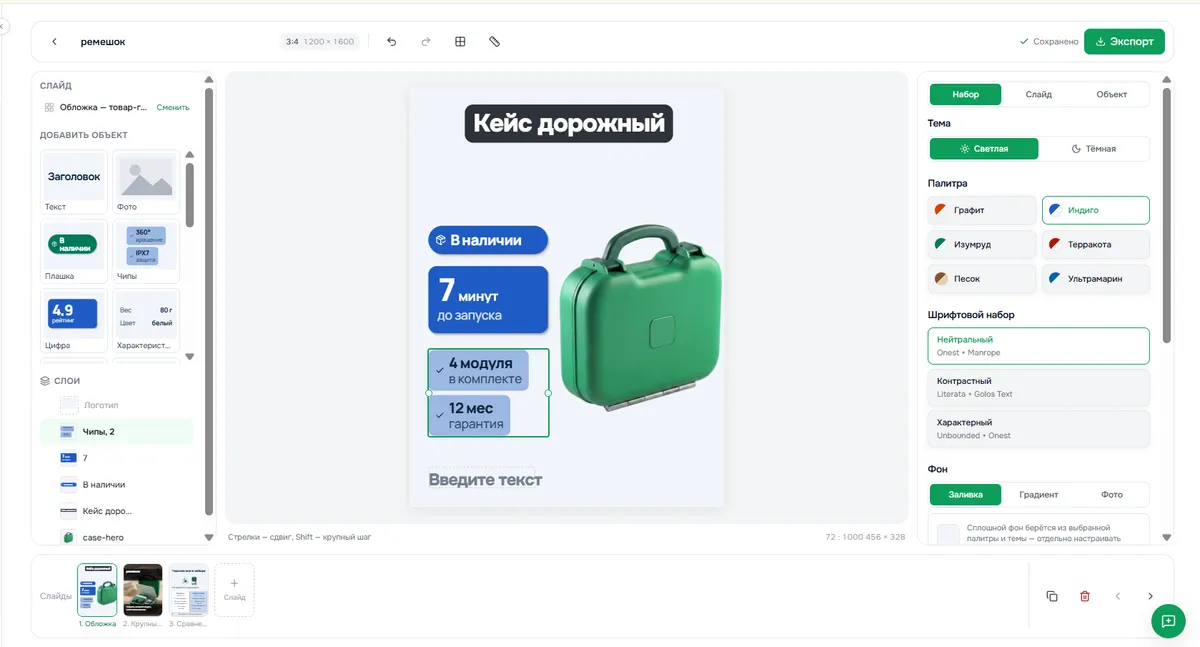Image resolution: width=1200 pixels, height=647 pixels.
Task: Click the Кейс дорожный title on canvas
Action: tap(569, 124)
